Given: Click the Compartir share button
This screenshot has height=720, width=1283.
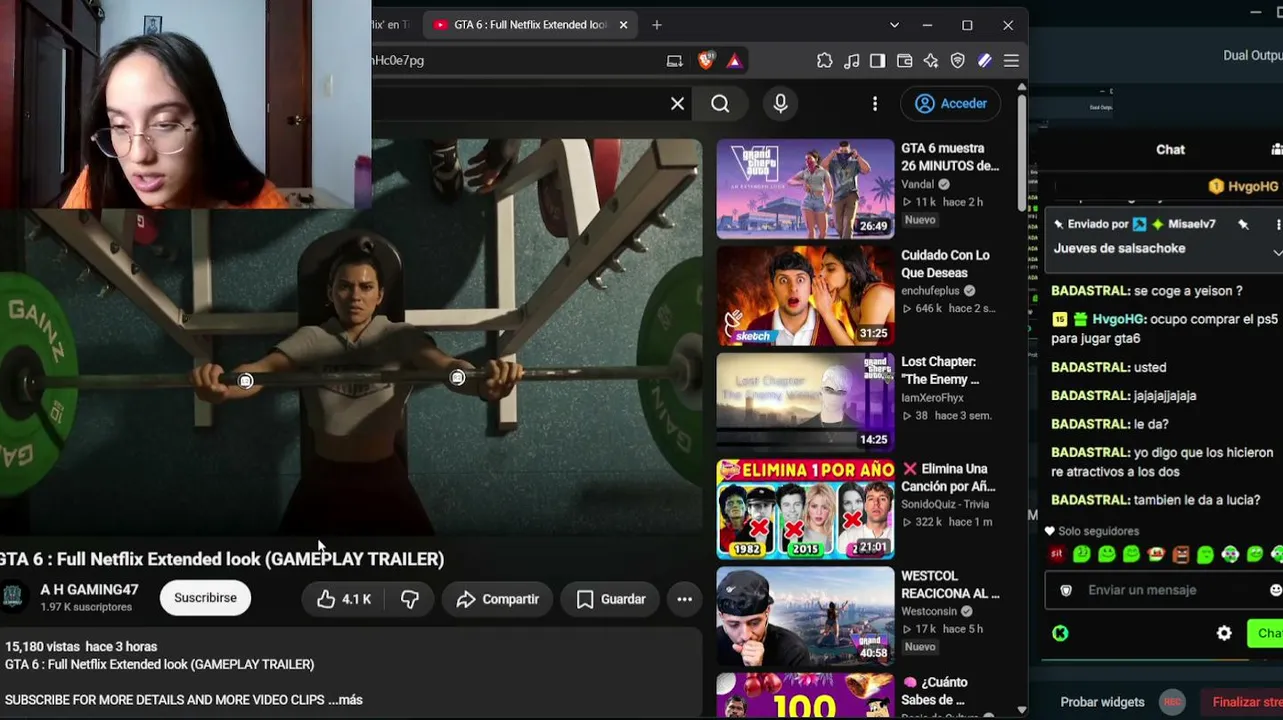Looking at the screenshot, I should coord(497,599).
